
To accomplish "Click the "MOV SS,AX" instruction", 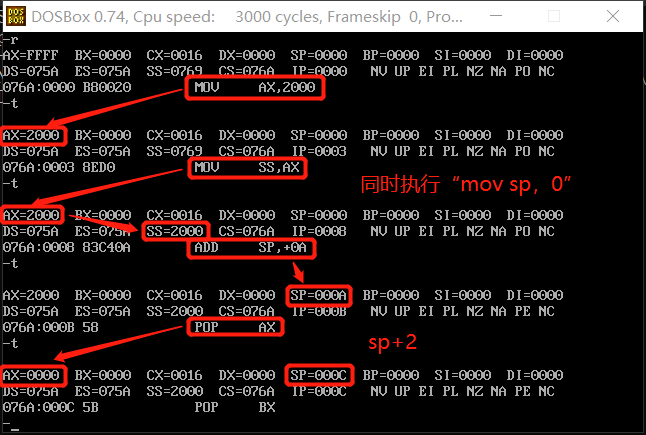I will click(x=247, y=167).
